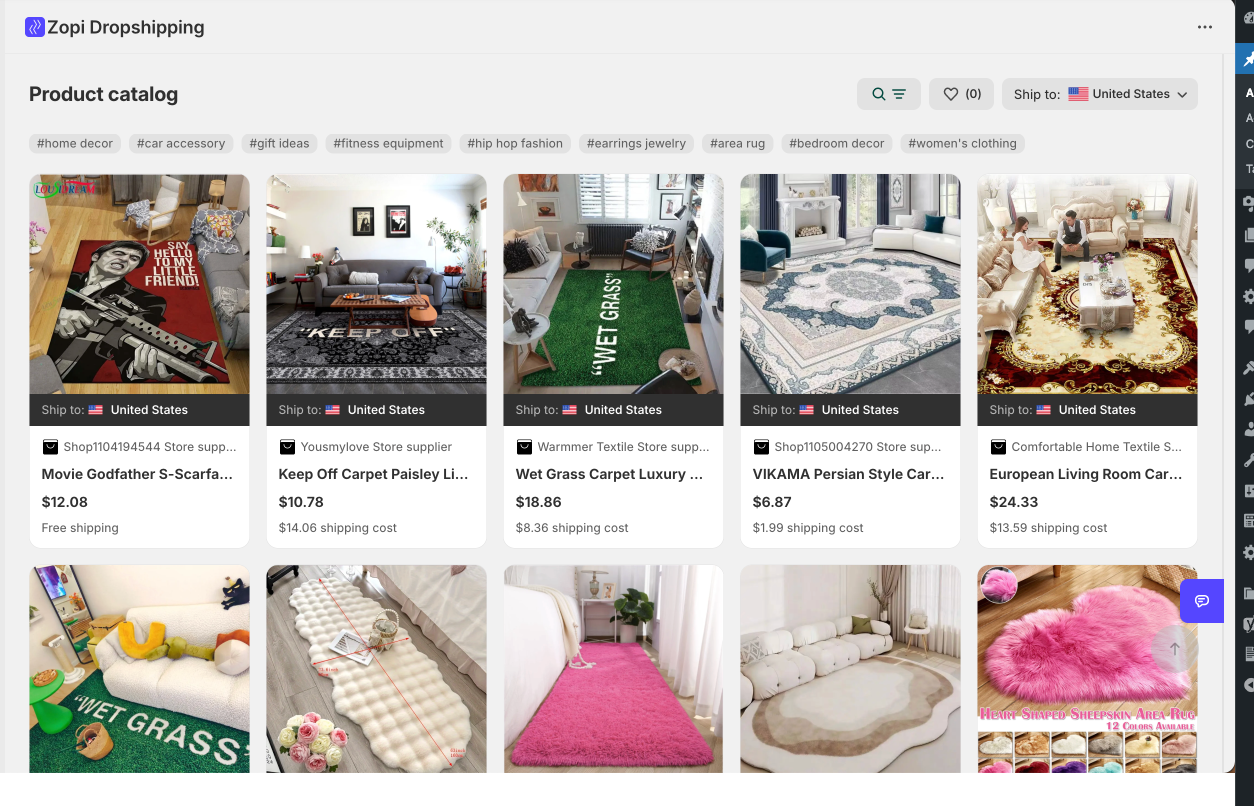
Task: Open VIKAMA Persian Style Carpet title
Action: coord(848,474)
